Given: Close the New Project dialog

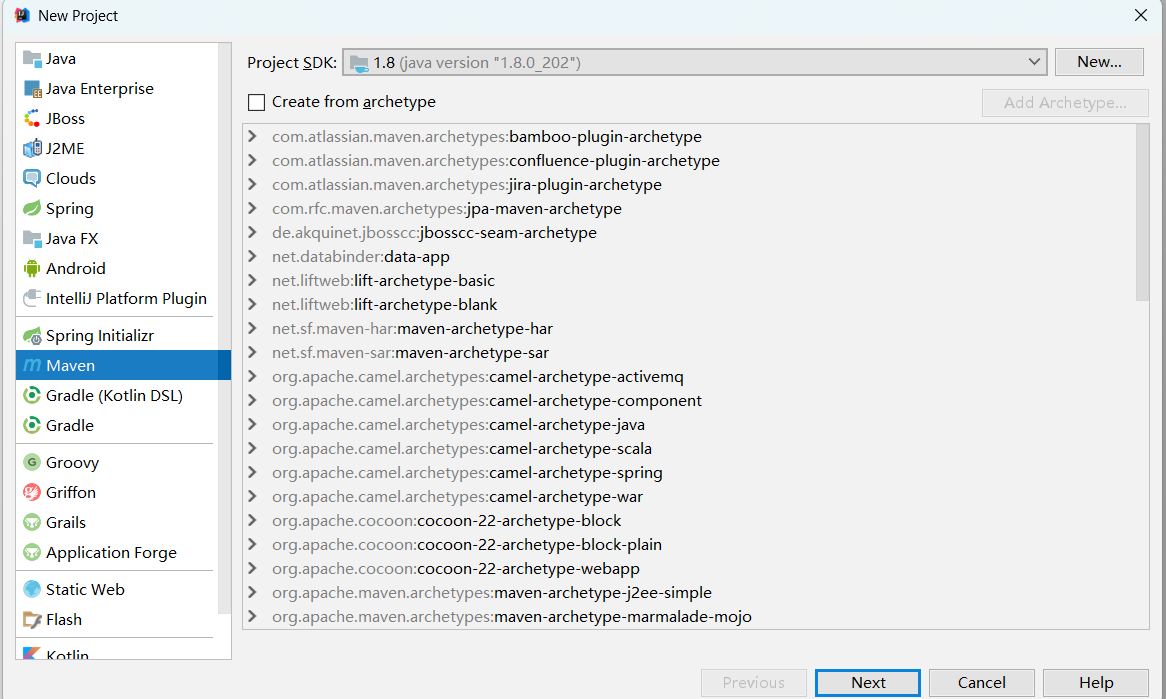Looking at the screenshot, I should click(x=1141, y=15).
